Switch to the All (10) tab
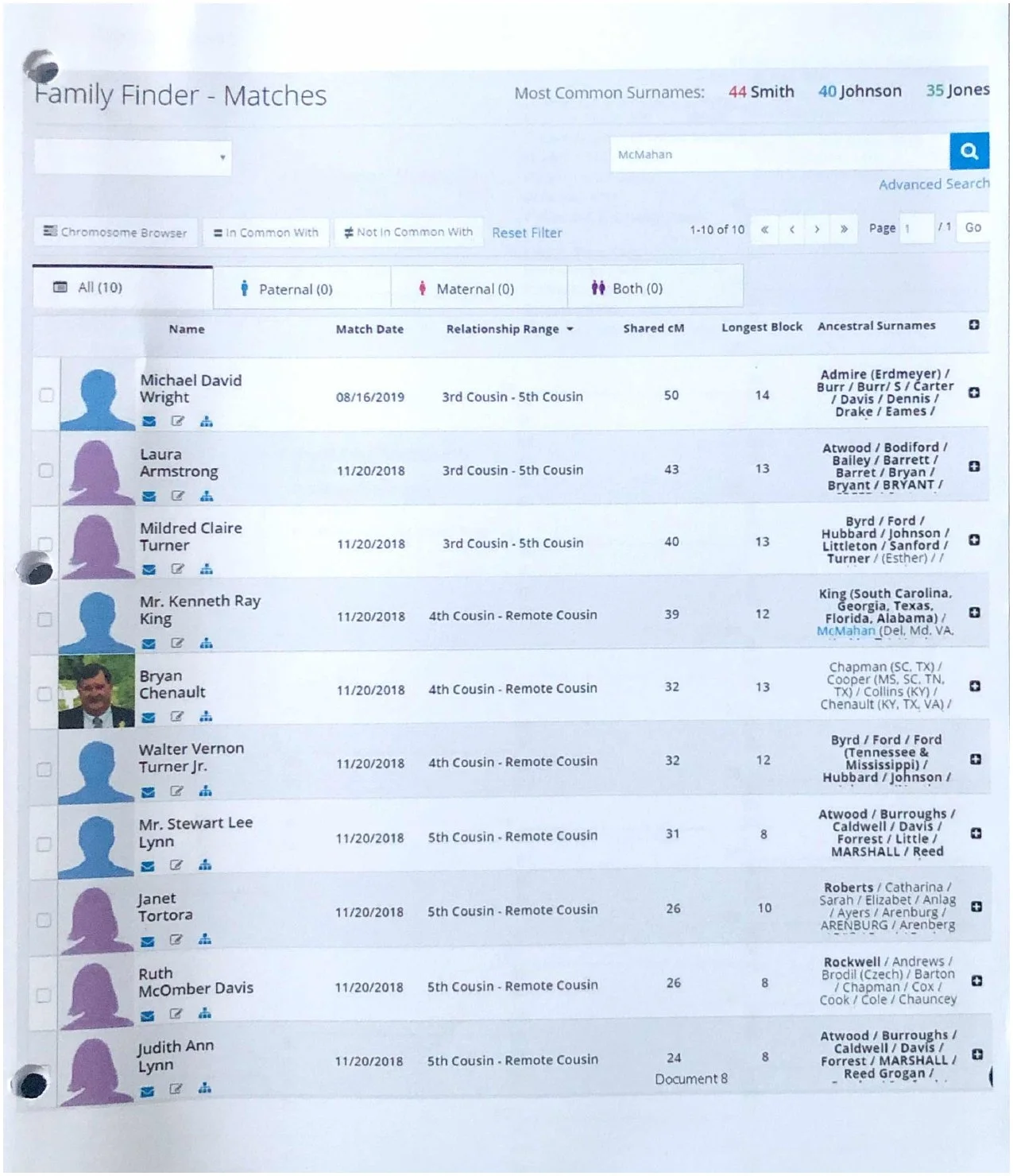The width and height of the screenshot is (1013, 1176). click(x=123, y=287)
